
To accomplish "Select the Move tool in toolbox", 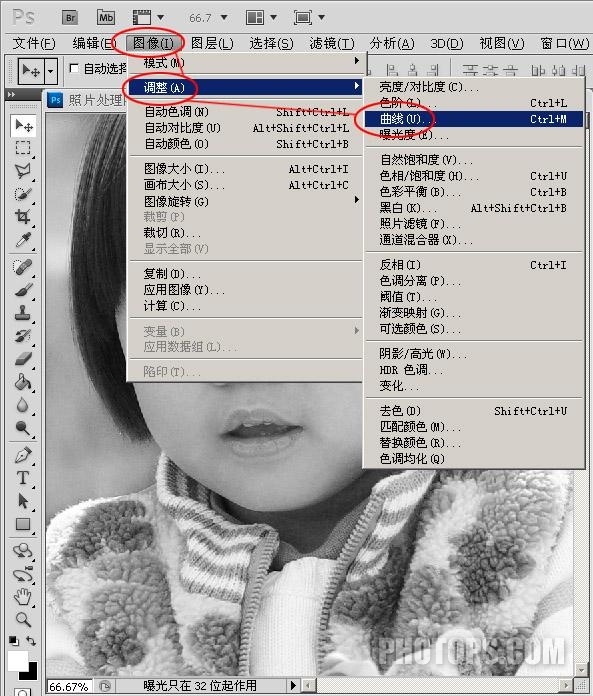I will click(23, 126).
